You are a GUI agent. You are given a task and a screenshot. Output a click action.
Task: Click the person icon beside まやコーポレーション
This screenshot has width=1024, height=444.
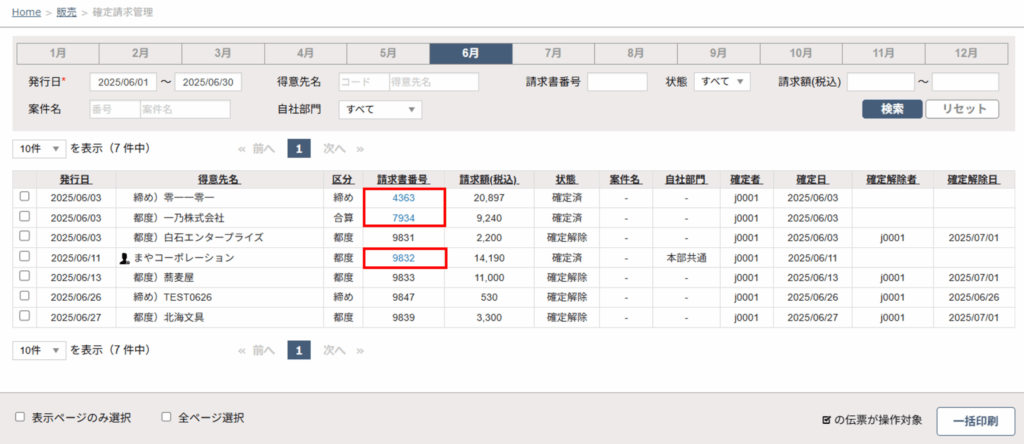point(125,259)
